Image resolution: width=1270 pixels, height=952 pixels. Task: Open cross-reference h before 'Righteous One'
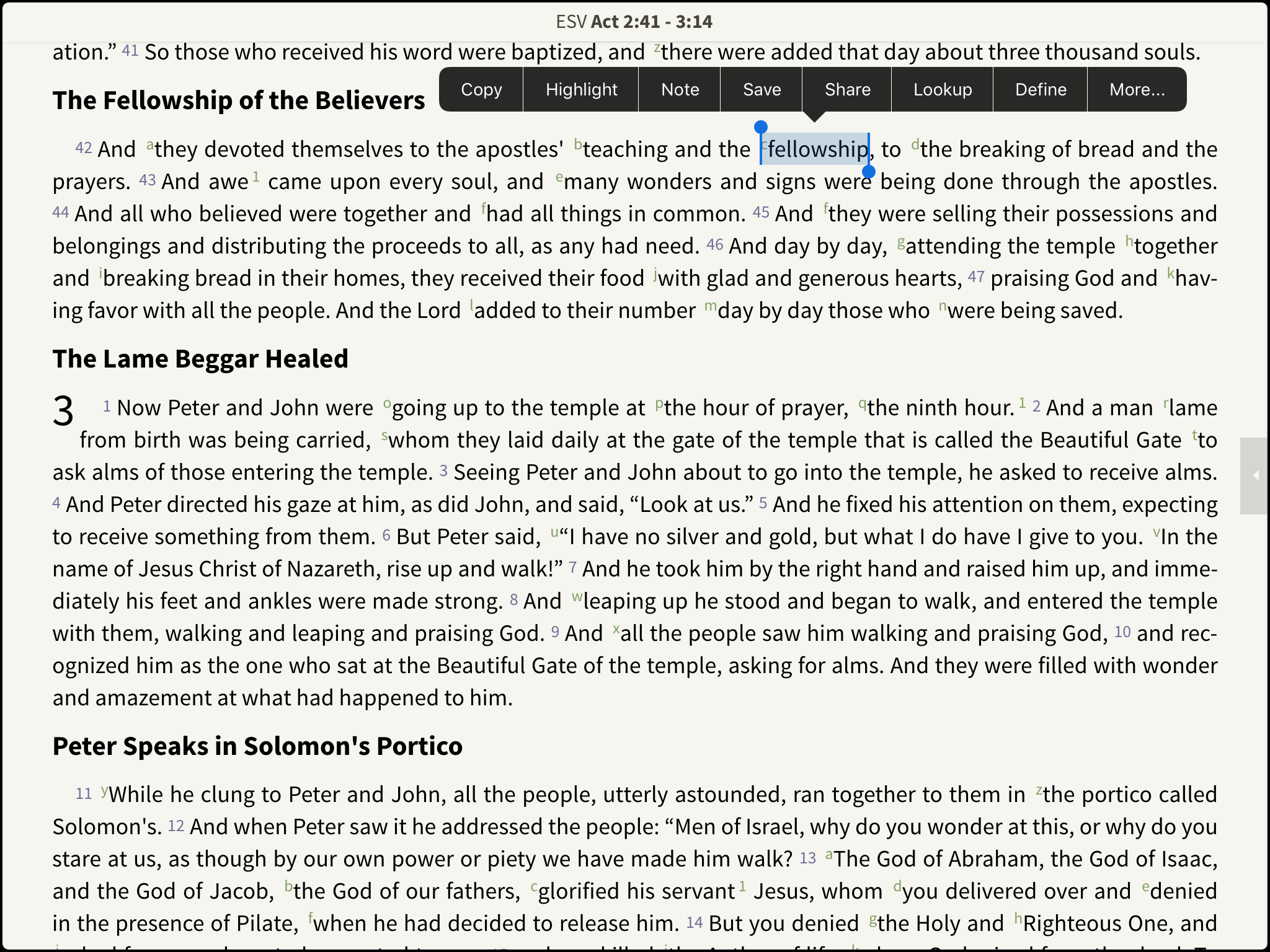click(x=1018, y=918)
